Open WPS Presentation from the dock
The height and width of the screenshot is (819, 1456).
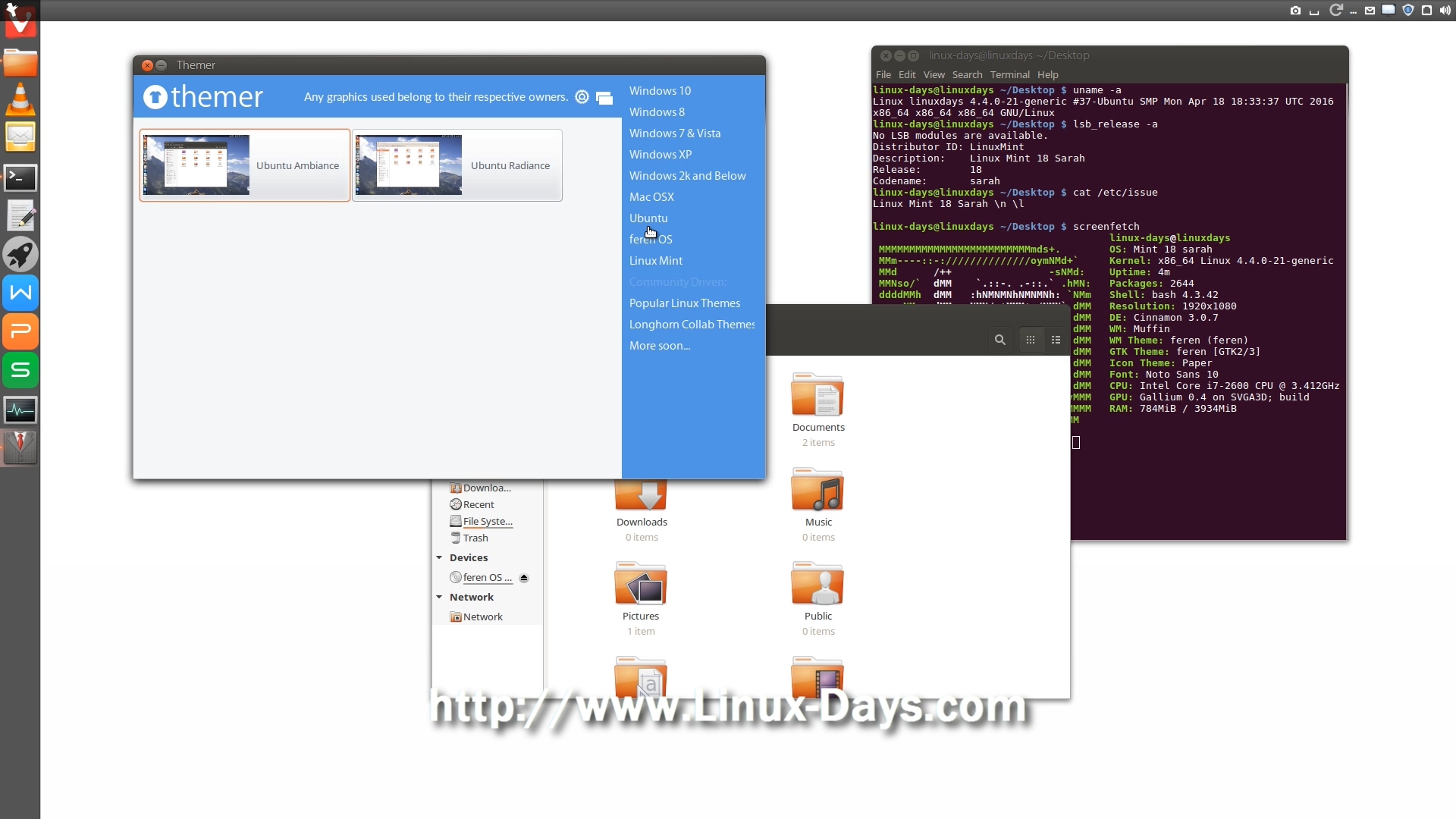click(x=20, y=331)
